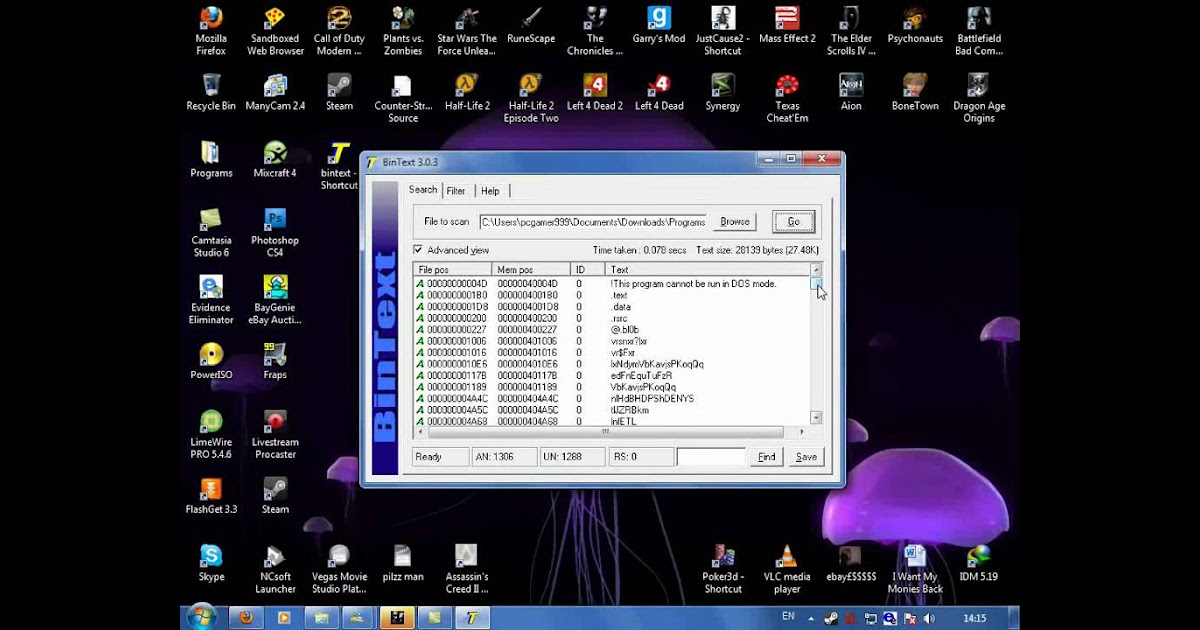Open the VLC media player icon
The image size is (1200, 630).
(787, 569)
